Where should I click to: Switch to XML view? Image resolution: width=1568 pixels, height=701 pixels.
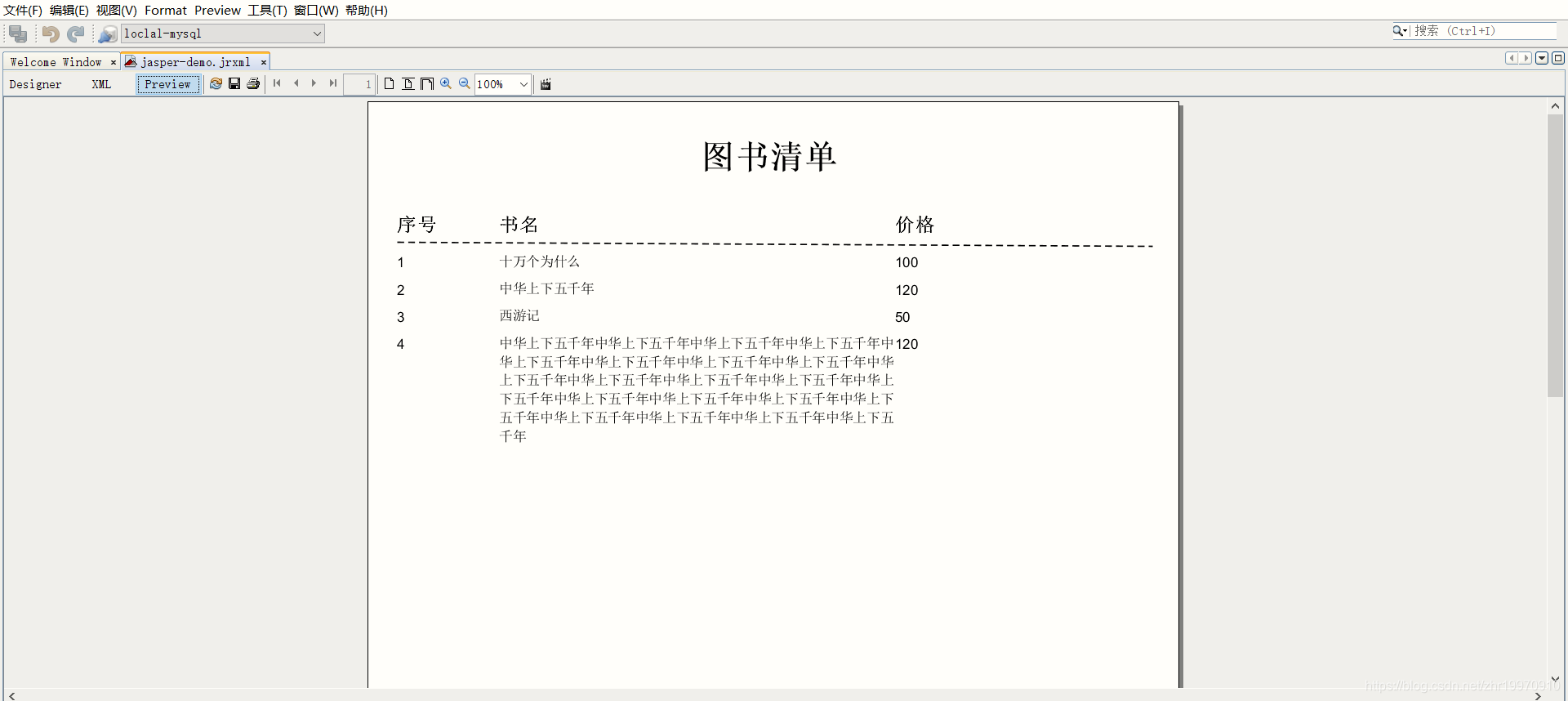pos(101,84)
